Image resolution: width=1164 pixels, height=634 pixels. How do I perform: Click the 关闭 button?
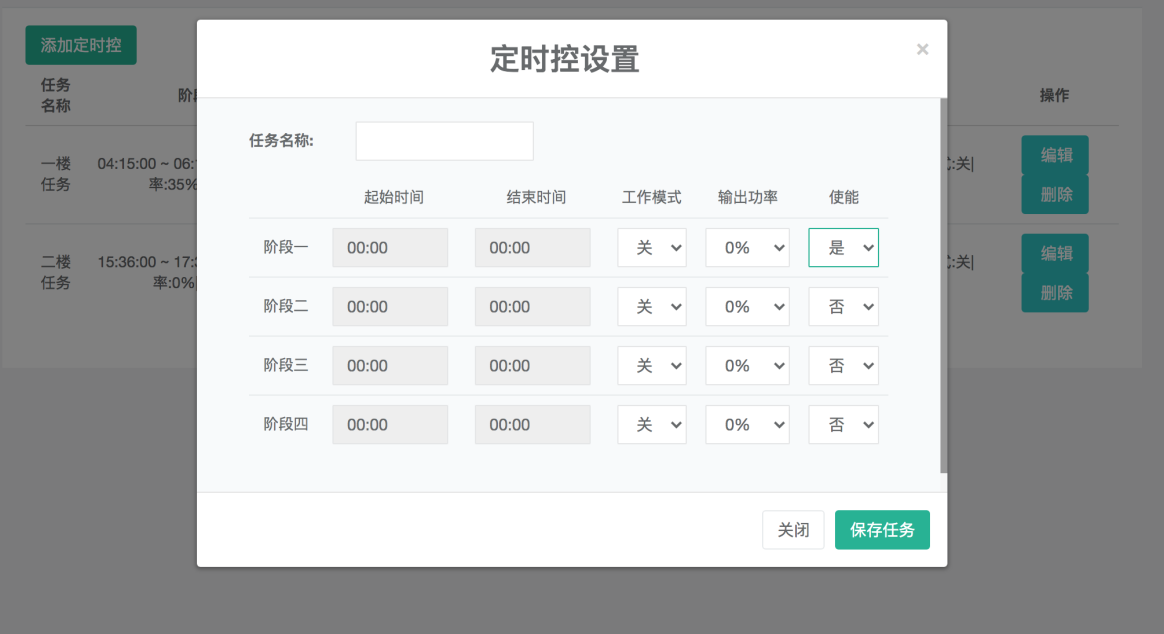click(793, 530)
